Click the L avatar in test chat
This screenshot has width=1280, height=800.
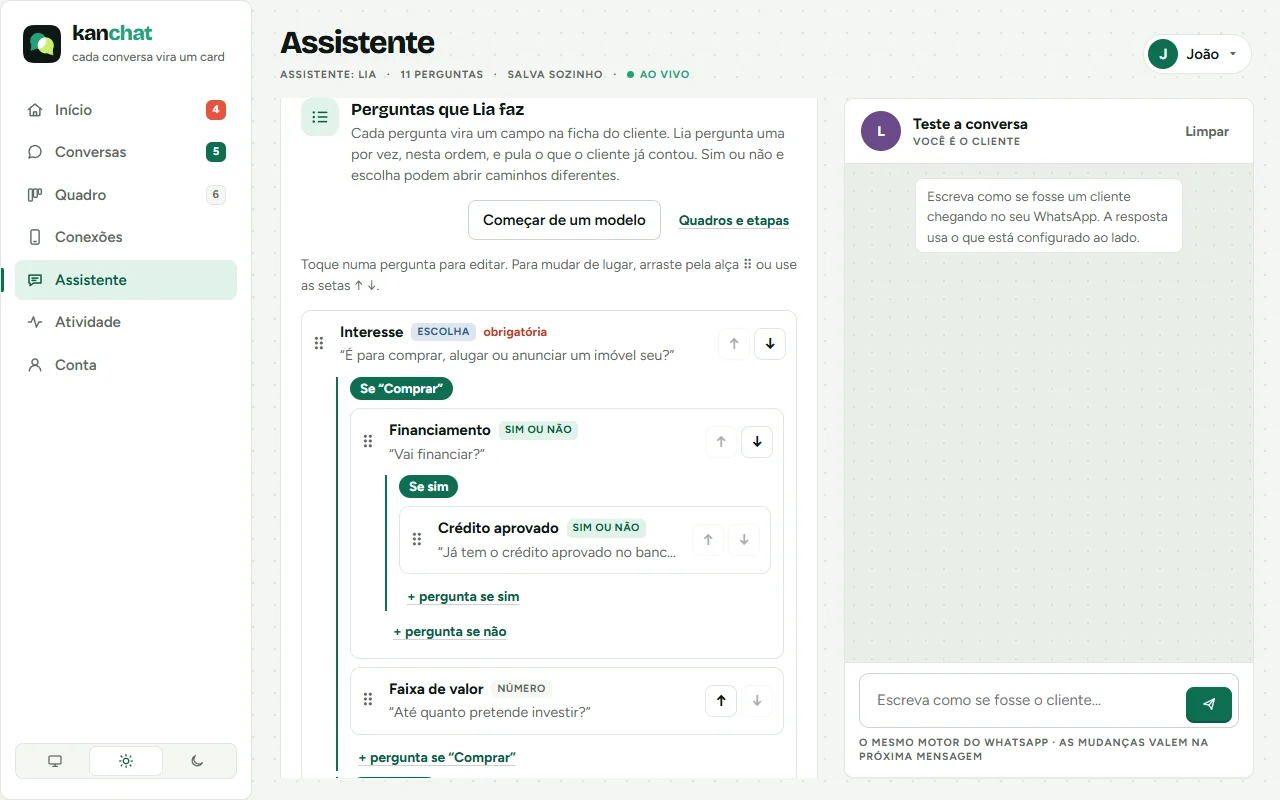coord(881,131)
